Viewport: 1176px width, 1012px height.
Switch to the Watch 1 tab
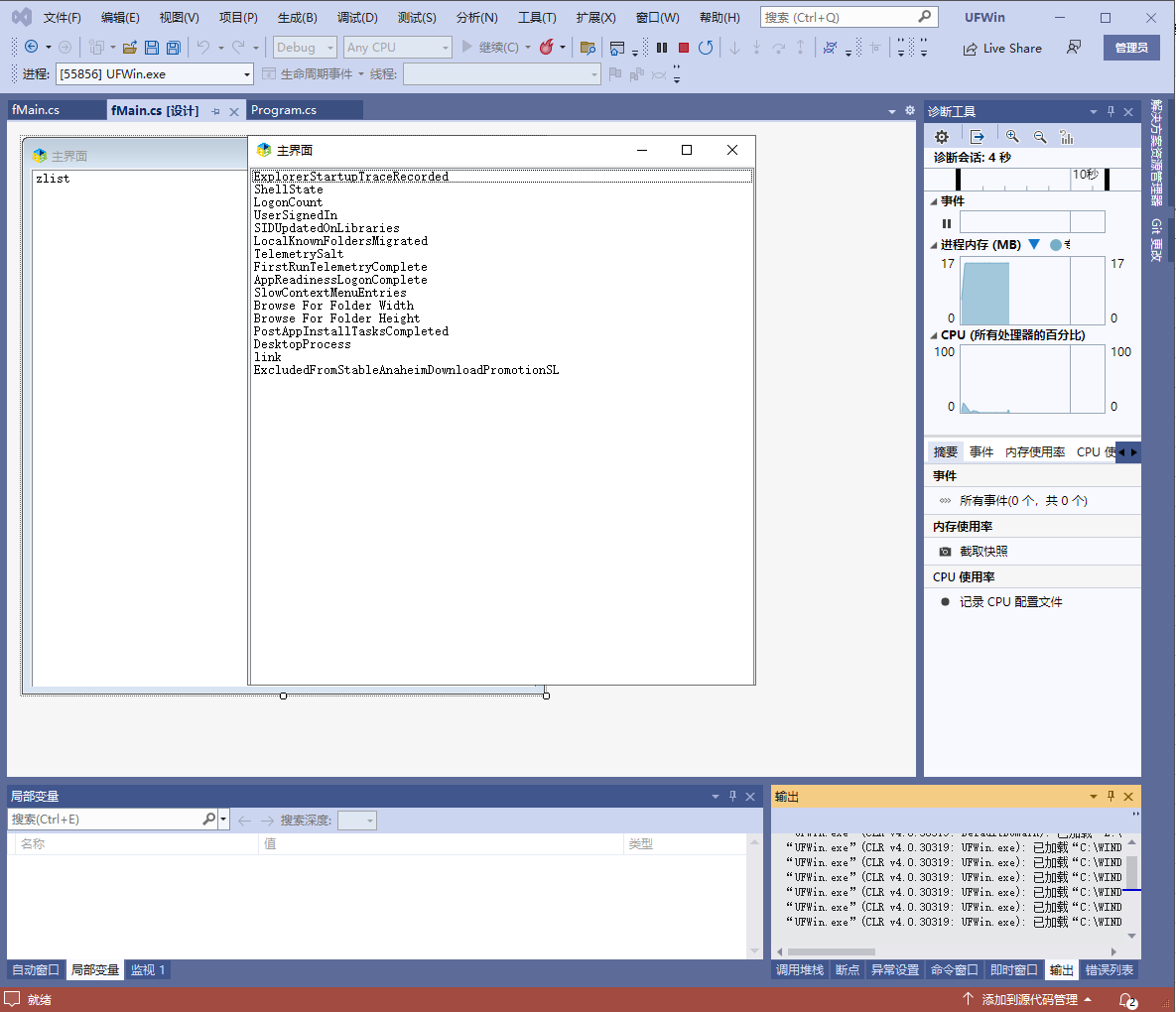pyautogui.click(x=148, y=970)
